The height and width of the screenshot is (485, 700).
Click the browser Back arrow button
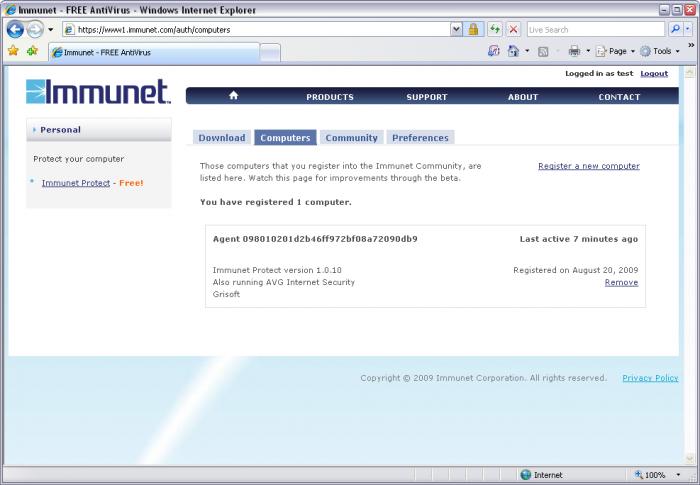(x=15, y=30)
